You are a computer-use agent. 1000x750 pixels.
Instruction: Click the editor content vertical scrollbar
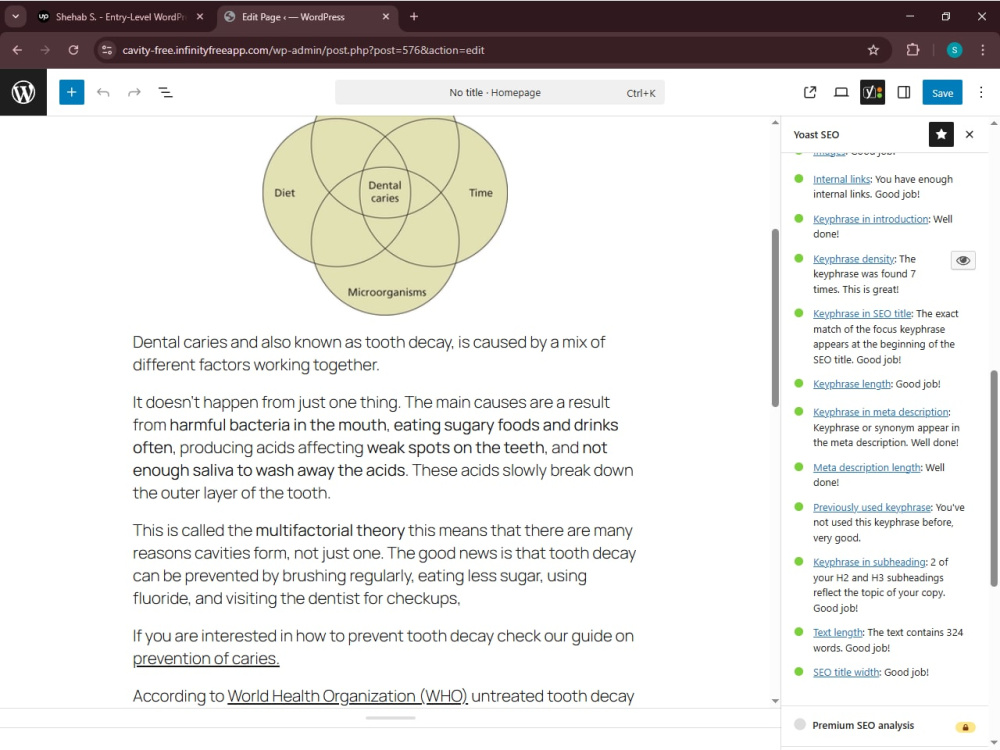pyautogui.click(x=775, y=318)
